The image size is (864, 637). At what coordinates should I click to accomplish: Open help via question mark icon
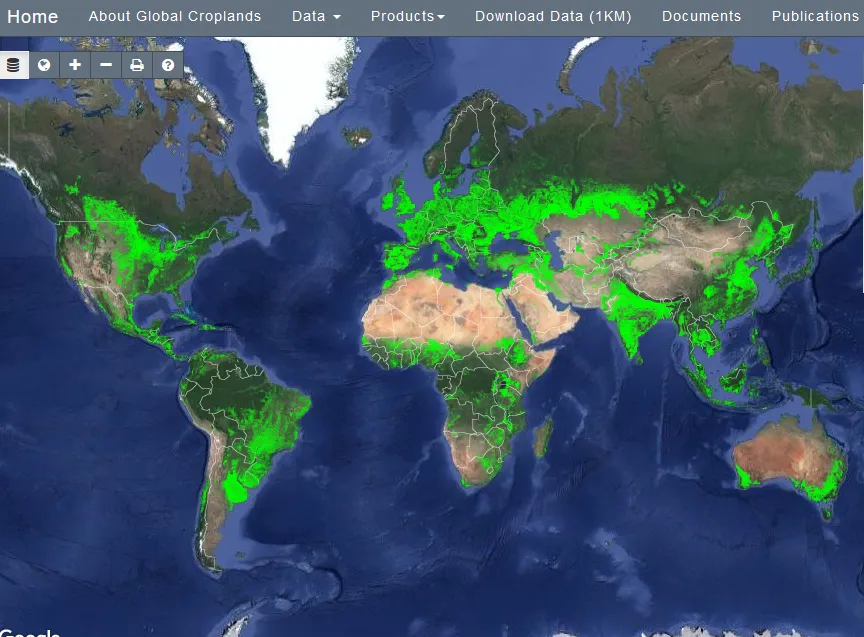(x=168, y=65)
